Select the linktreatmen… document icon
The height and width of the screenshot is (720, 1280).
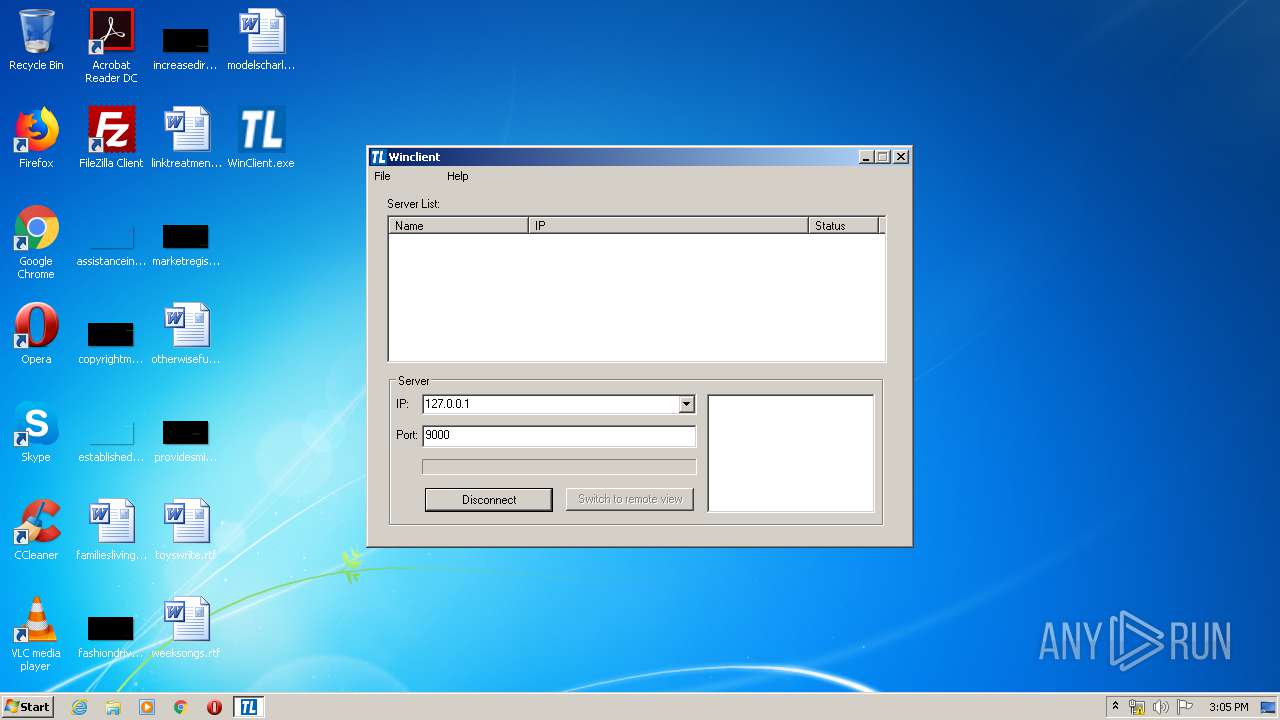tap(186, 138)
